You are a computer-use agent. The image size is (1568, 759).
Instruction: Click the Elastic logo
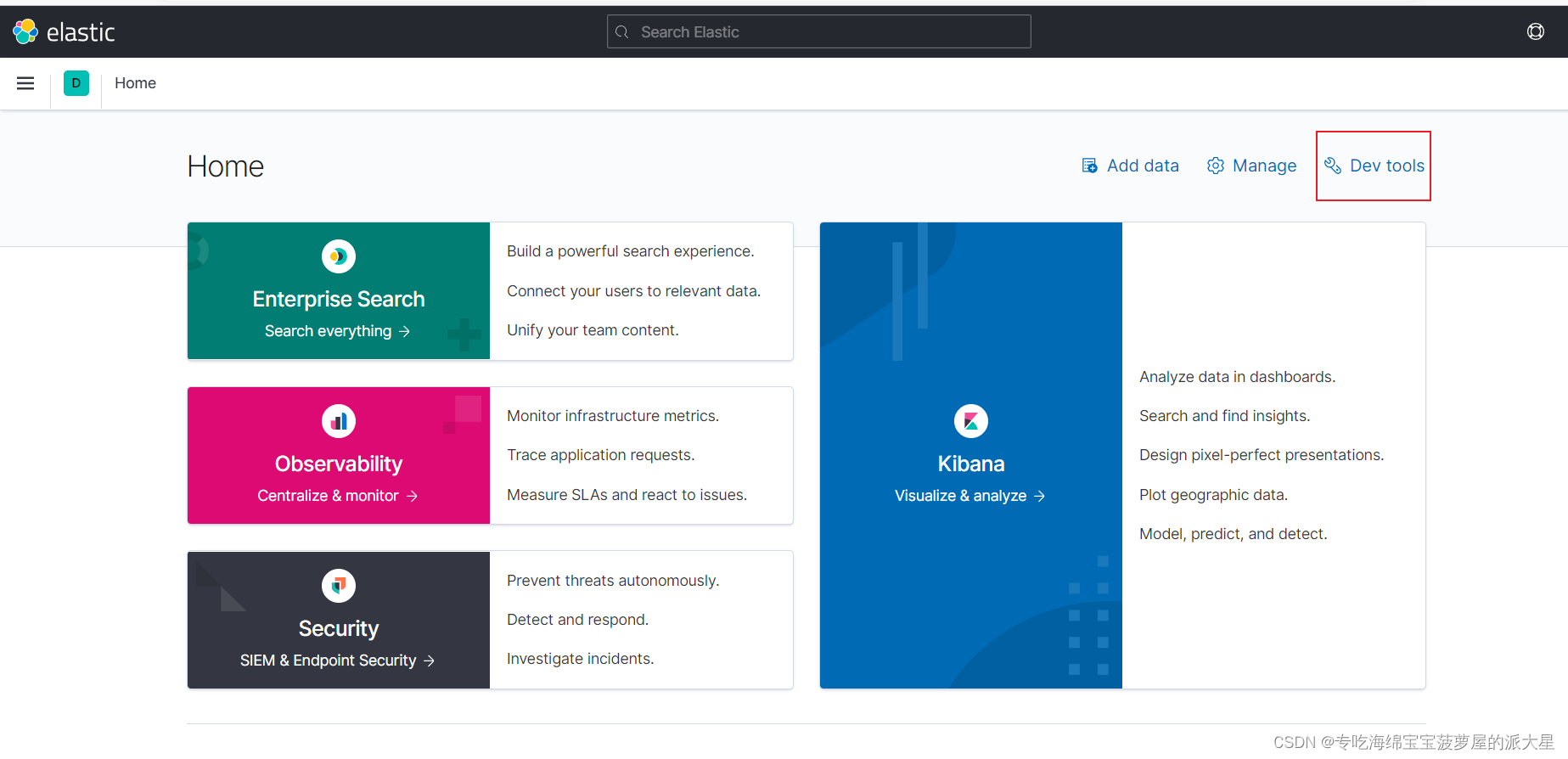click(64, 32)
